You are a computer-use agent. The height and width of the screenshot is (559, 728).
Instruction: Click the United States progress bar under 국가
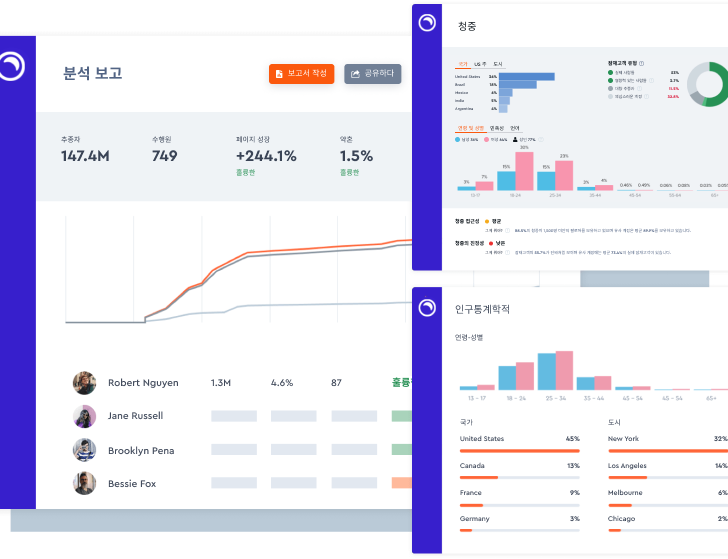click(x=519, y=450)
